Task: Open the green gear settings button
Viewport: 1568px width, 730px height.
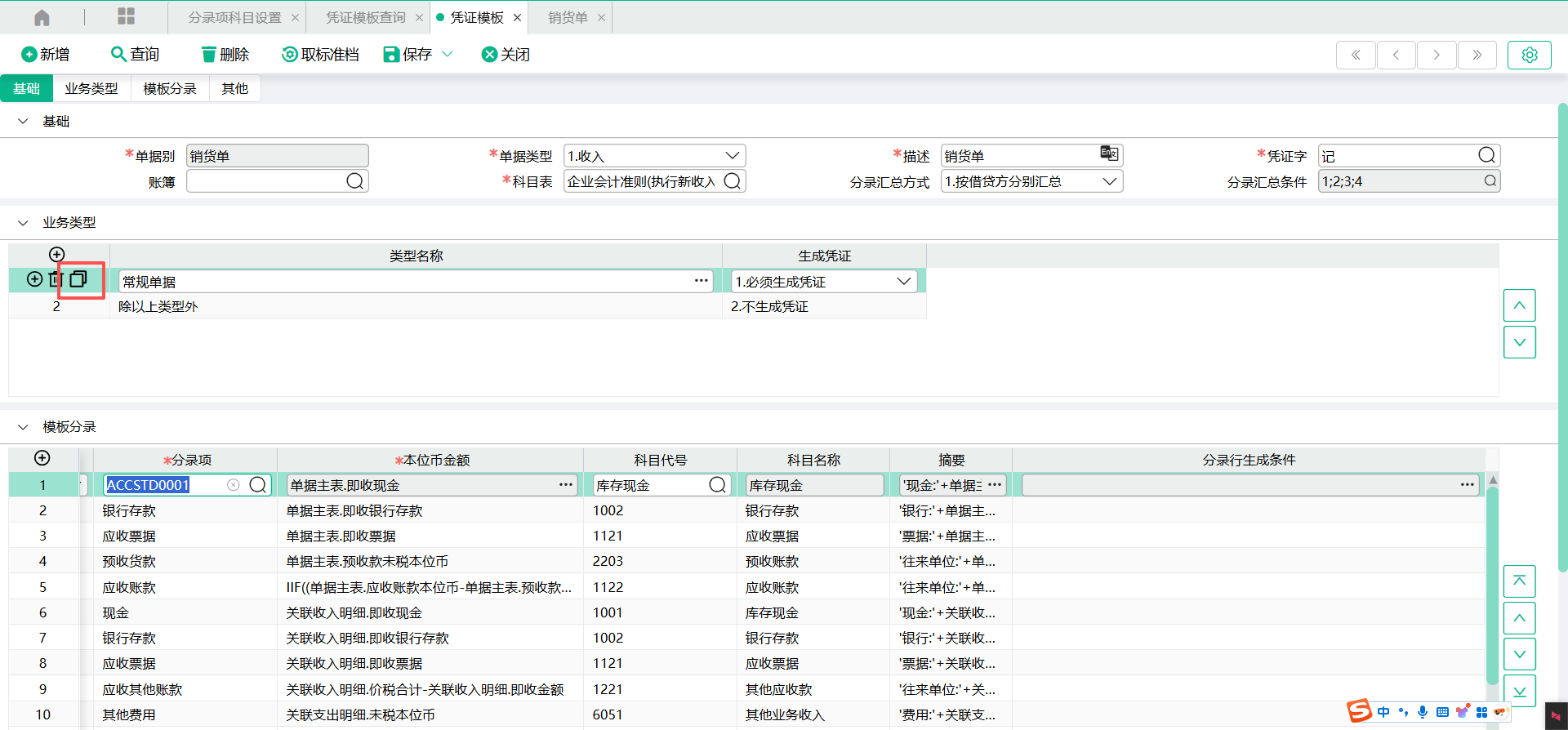Action: click(x=1530, y=55)
